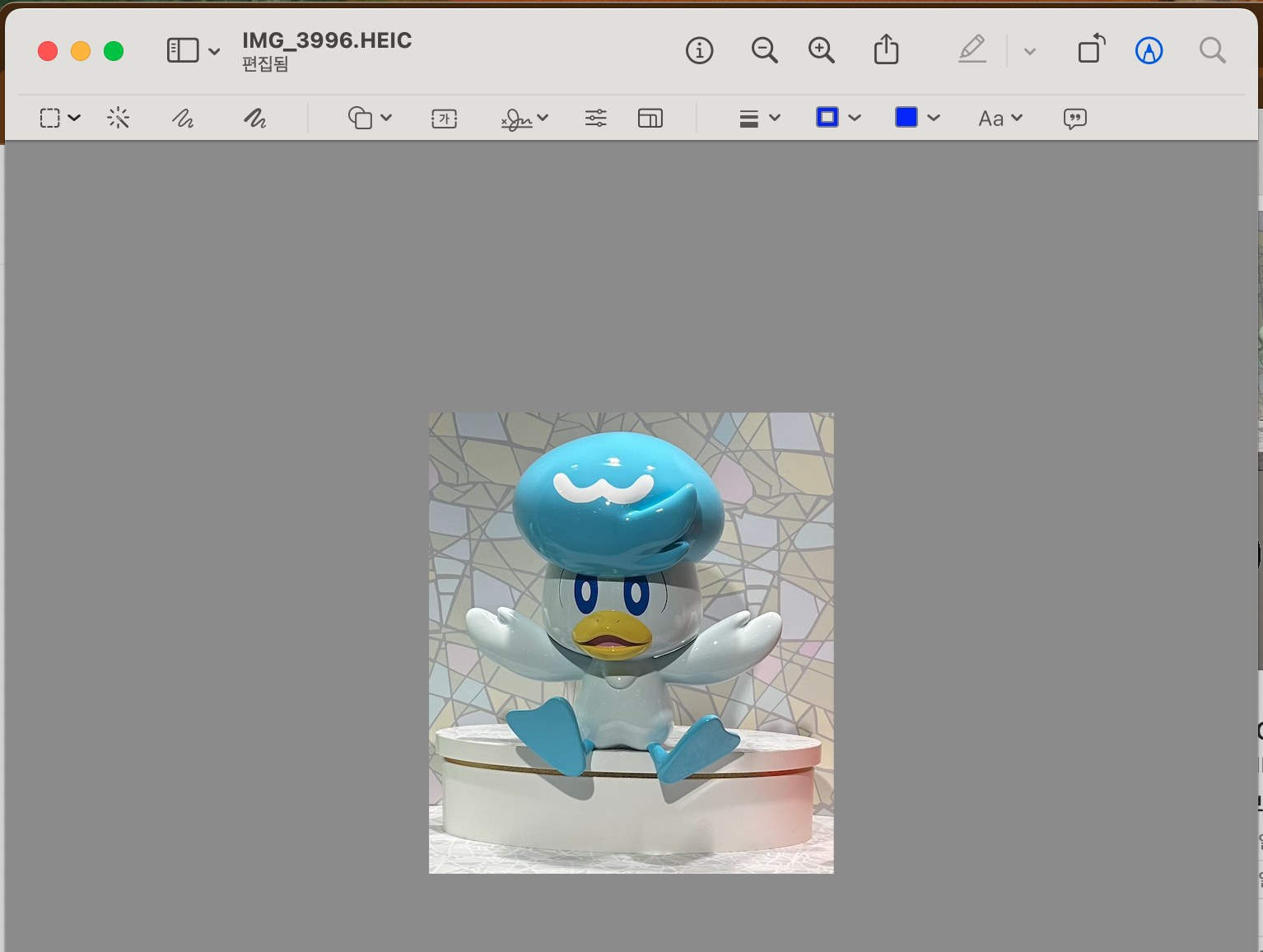Expand the Signature dropdown arrow
Image resolution: width=1263 pixels, height=952 pixels.
pyautogui.click(x=543, y=118)
